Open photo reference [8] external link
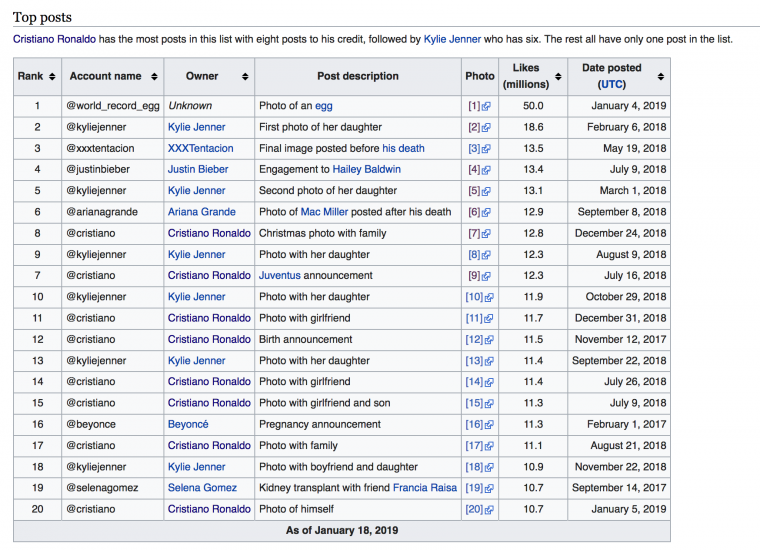The height and width of the screenshot is (550, 760). (x=479, y=255)
